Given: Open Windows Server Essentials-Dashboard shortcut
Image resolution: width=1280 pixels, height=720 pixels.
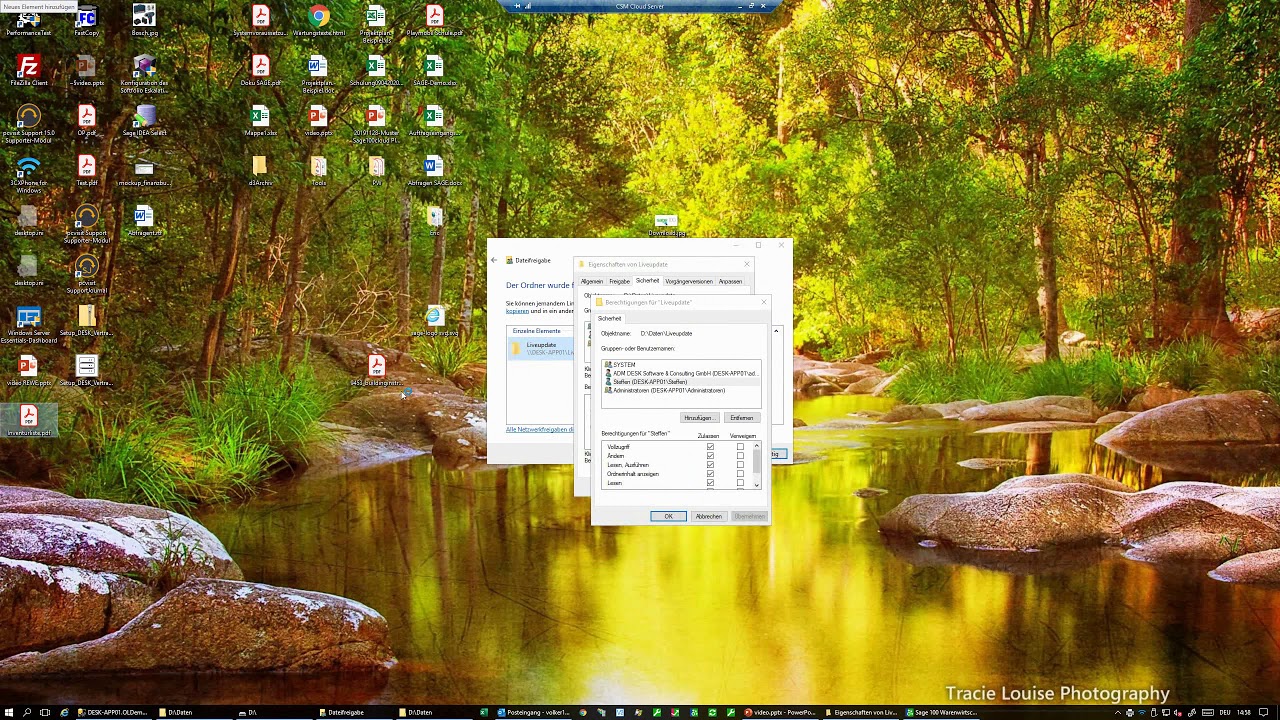Looking at the screenshot, I should click(29, 324).
